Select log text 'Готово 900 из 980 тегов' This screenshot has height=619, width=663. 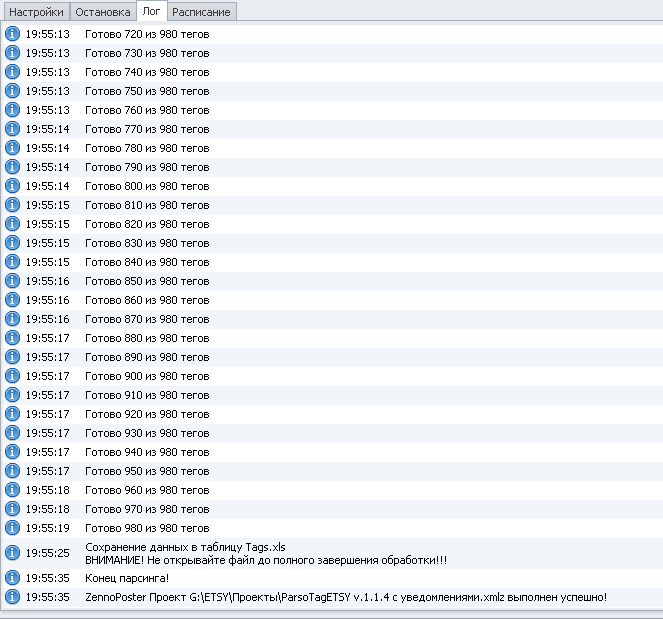[147, 376]
